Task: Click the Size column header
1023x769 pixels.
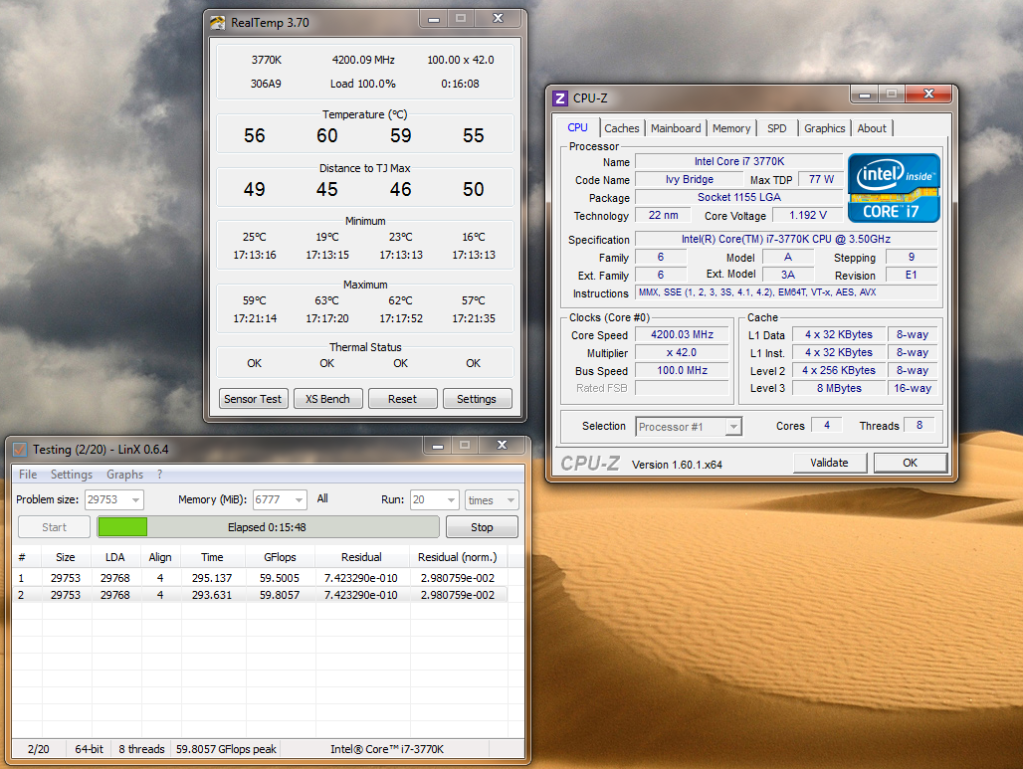Action: 65,557
